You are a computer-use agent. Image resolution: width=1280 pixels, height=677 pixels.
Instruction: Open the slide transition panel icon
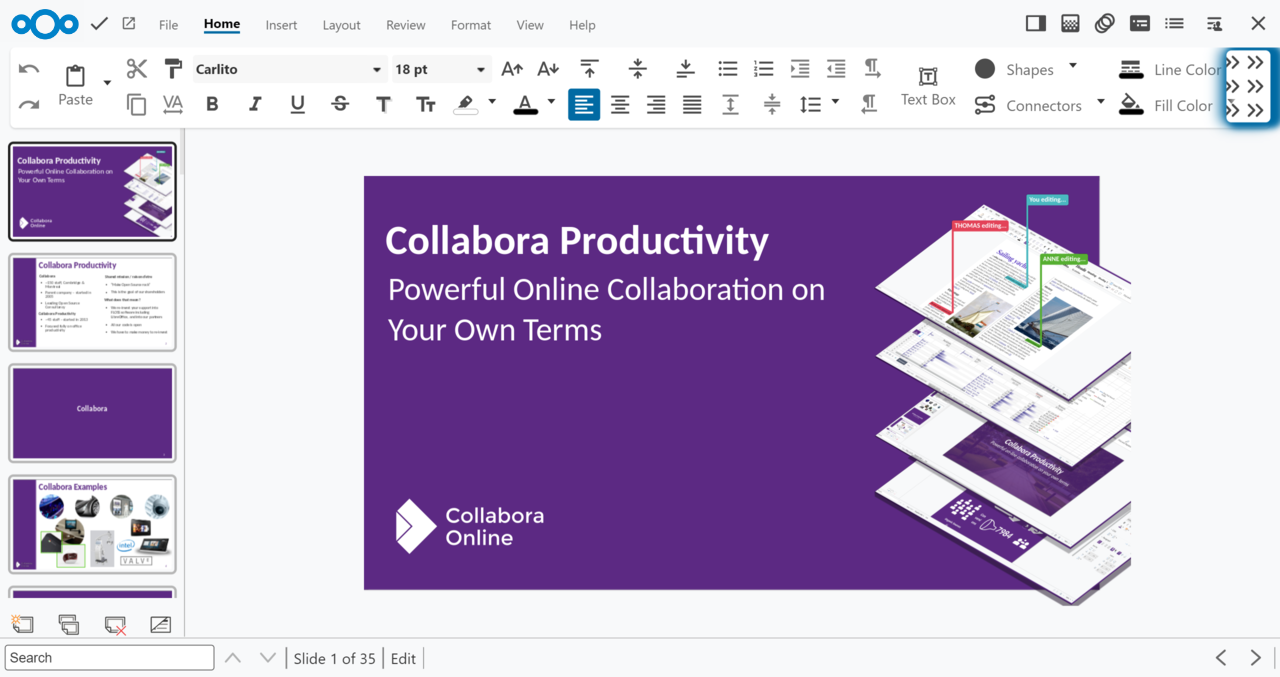pos(1070,24)
